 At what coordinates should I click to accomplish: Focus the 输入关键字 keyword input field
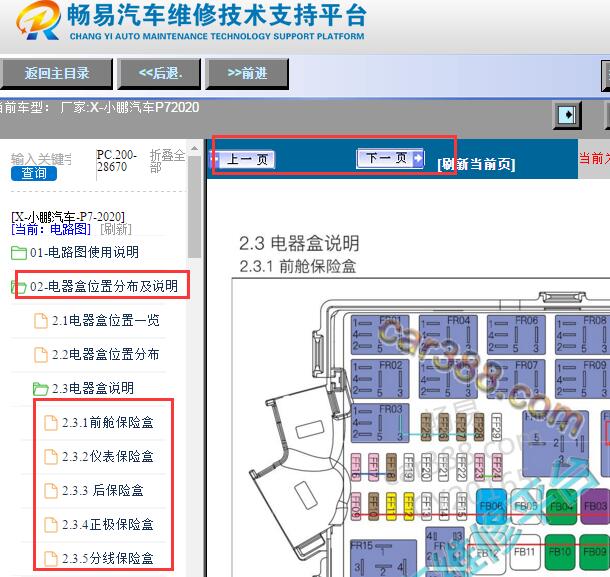click(x=41, y=159)
